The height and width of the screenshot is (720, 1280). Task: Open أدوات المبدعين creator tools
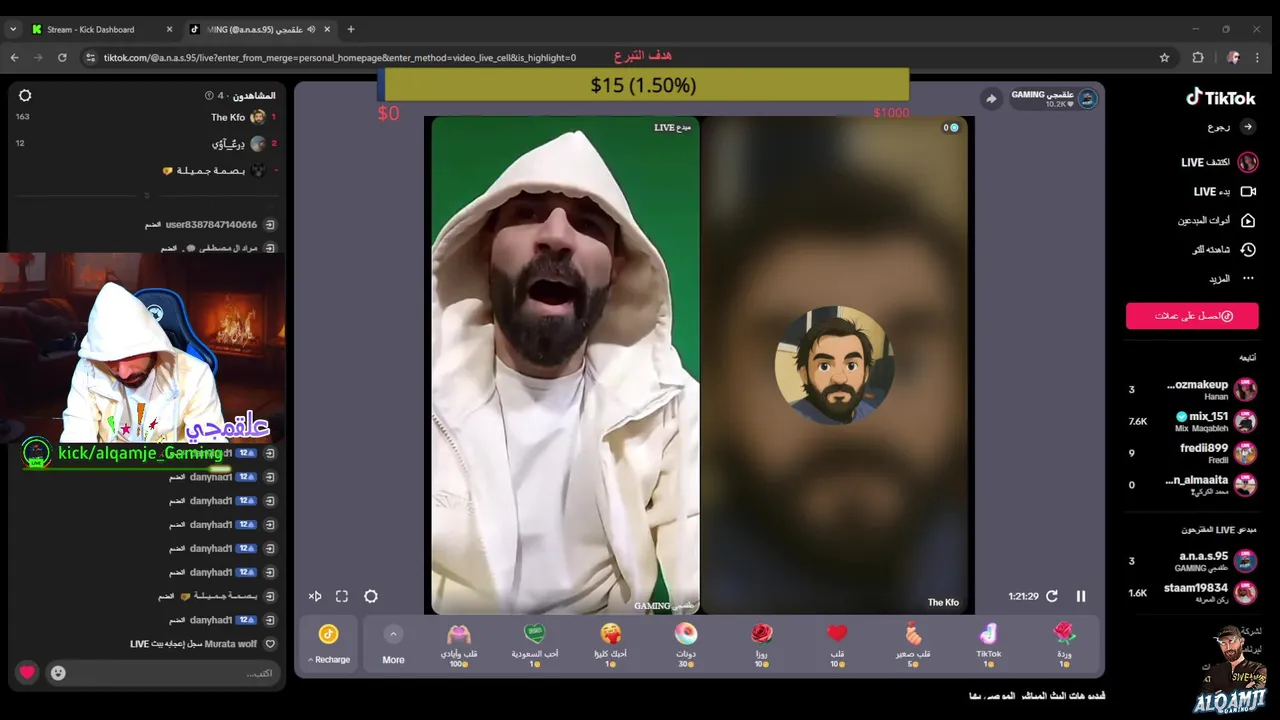click(1216, 220)
